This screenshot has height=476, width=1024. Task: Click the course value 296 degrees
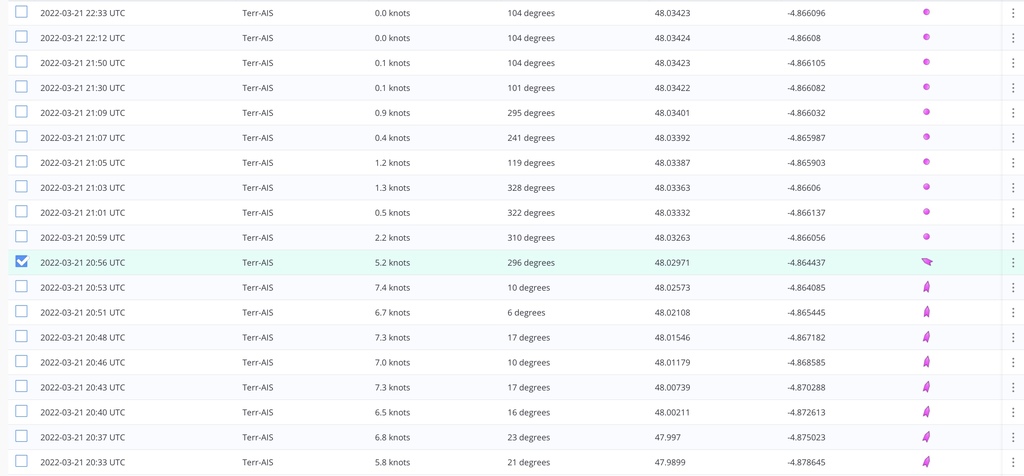531,262
